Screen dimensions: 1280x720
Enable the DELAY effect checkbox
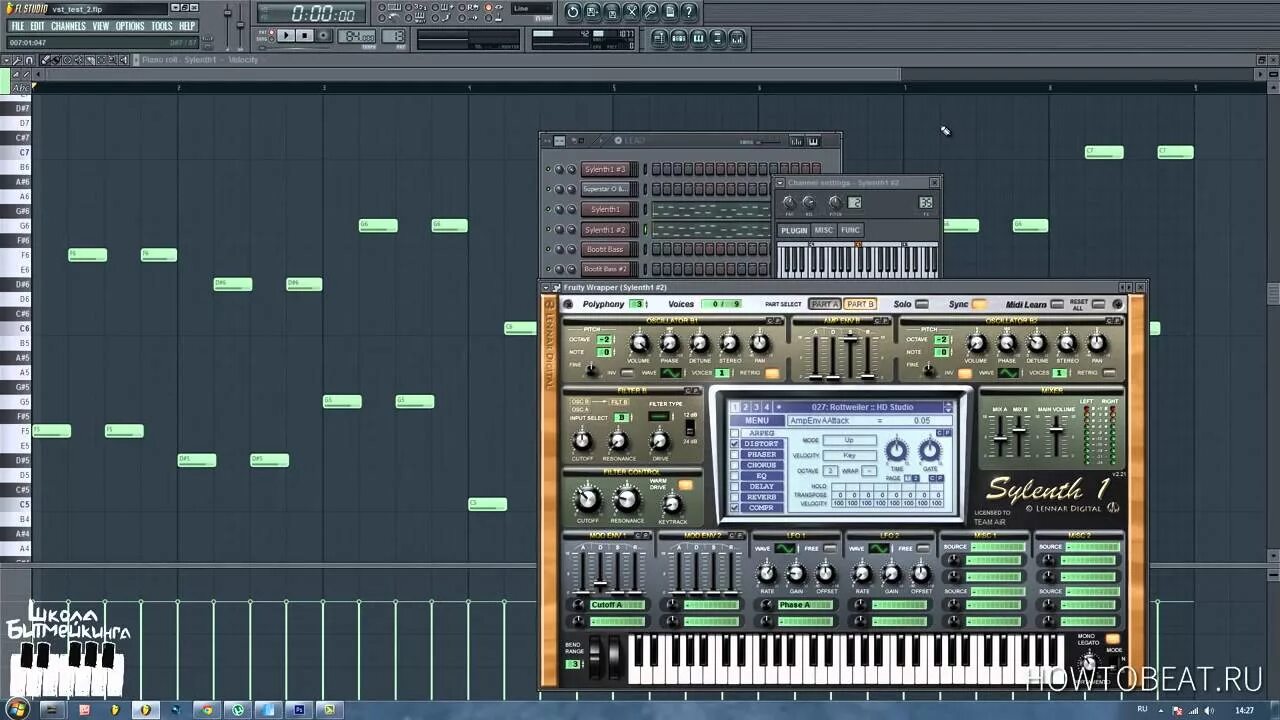[735, 487]
